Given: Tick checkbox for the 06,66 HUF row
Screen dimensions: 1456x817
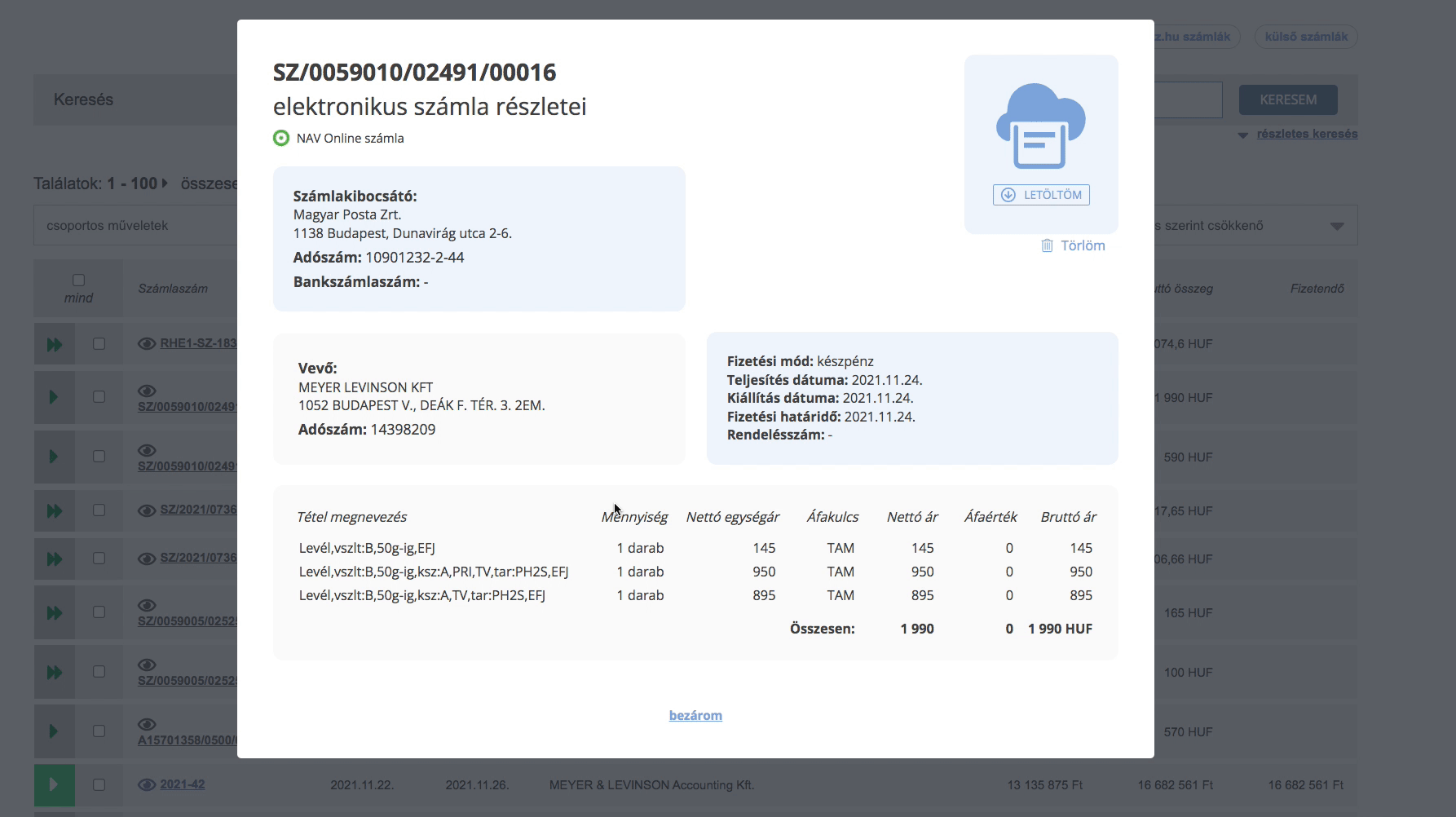Looking at the screenshot, I should pos(99,559).
